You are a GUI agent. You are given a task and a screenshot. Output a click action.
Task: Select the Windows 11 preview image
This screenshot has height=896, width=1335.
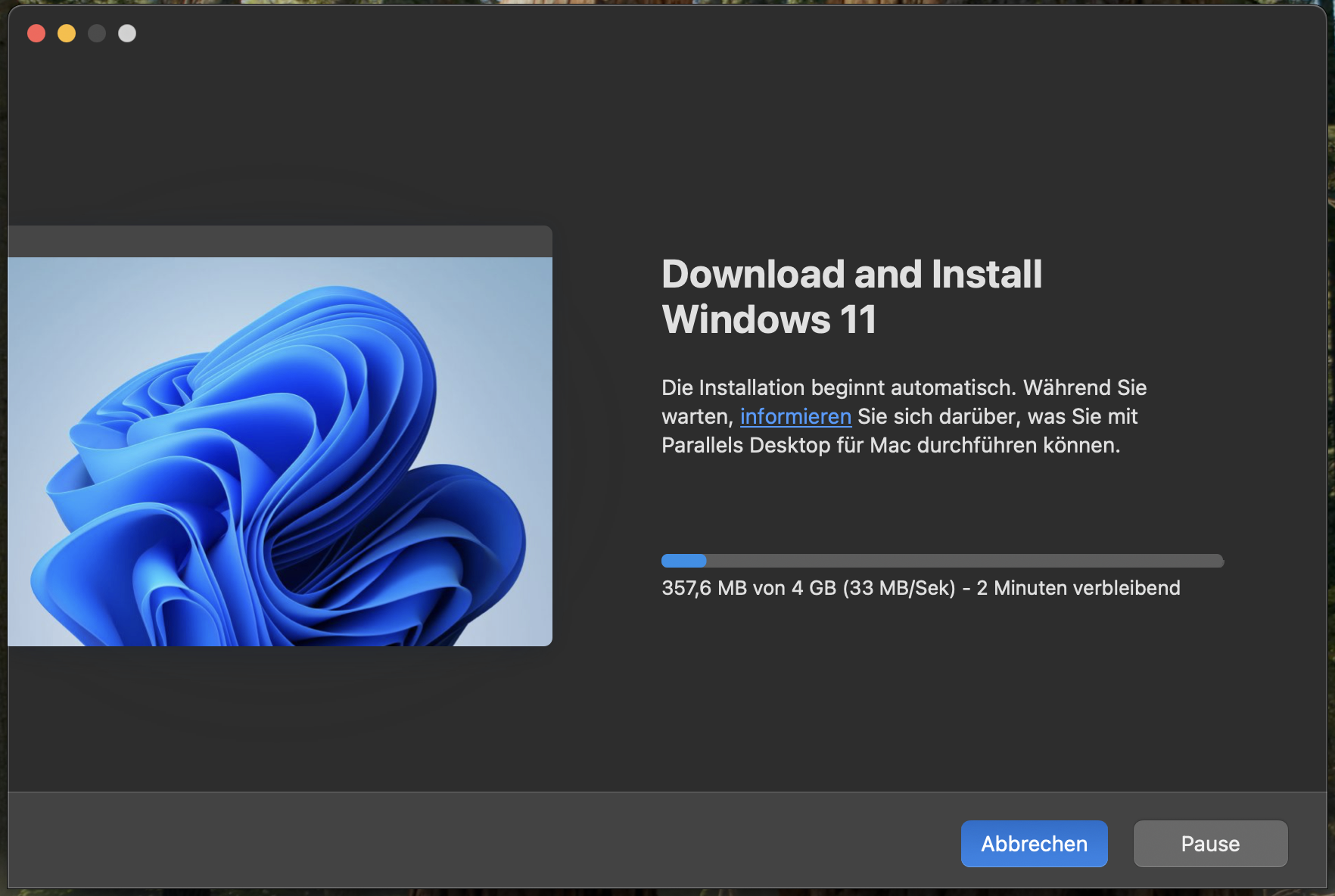pyautogui.click(x=280, y=451)
